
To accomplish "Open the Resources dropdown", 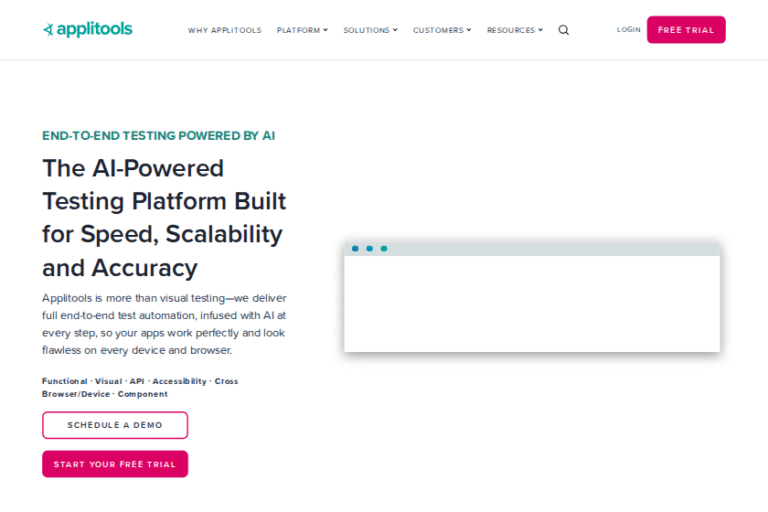I will pos(514,30).
